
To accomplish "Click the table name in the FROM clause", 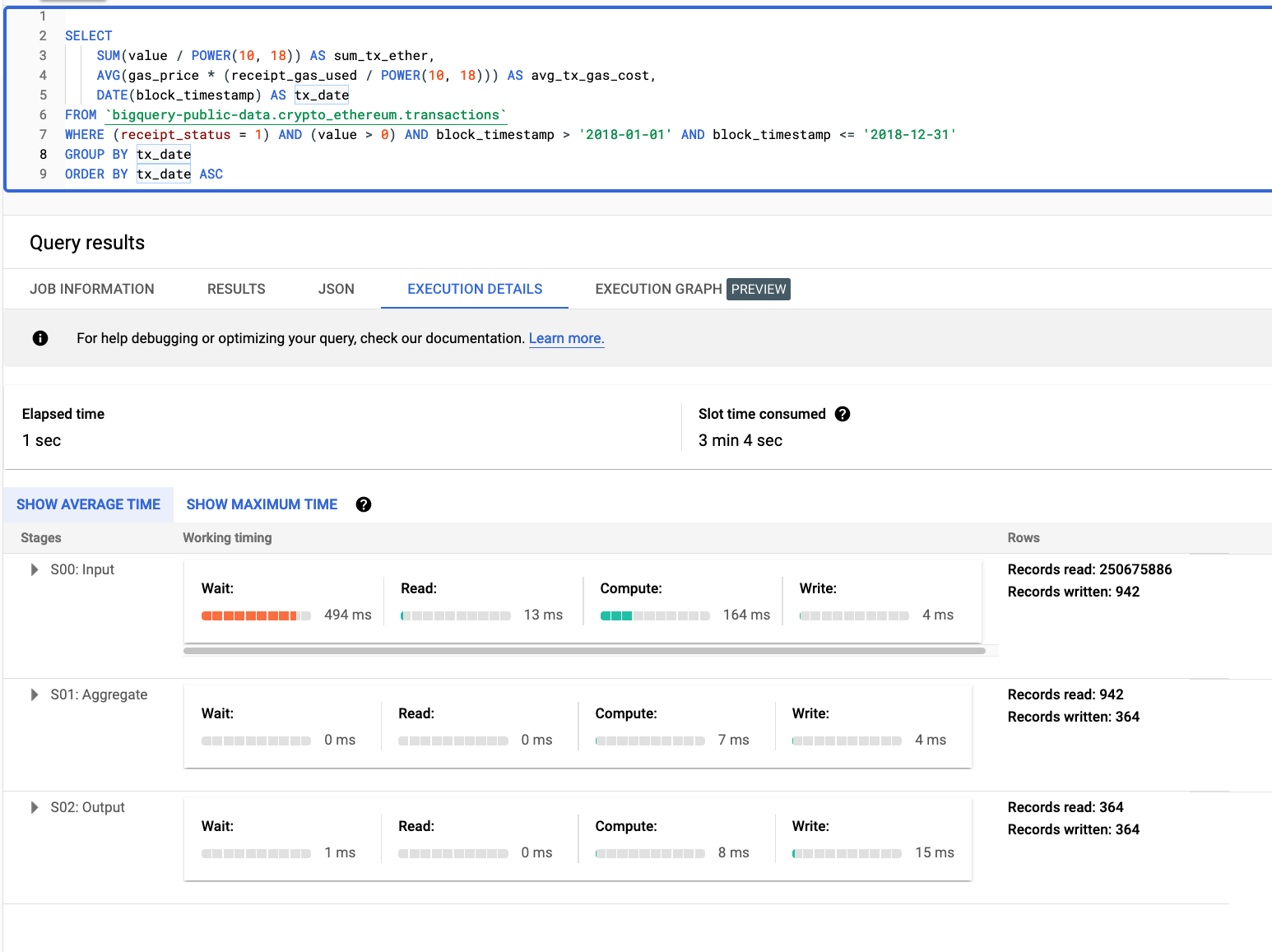I will [306, 115].
